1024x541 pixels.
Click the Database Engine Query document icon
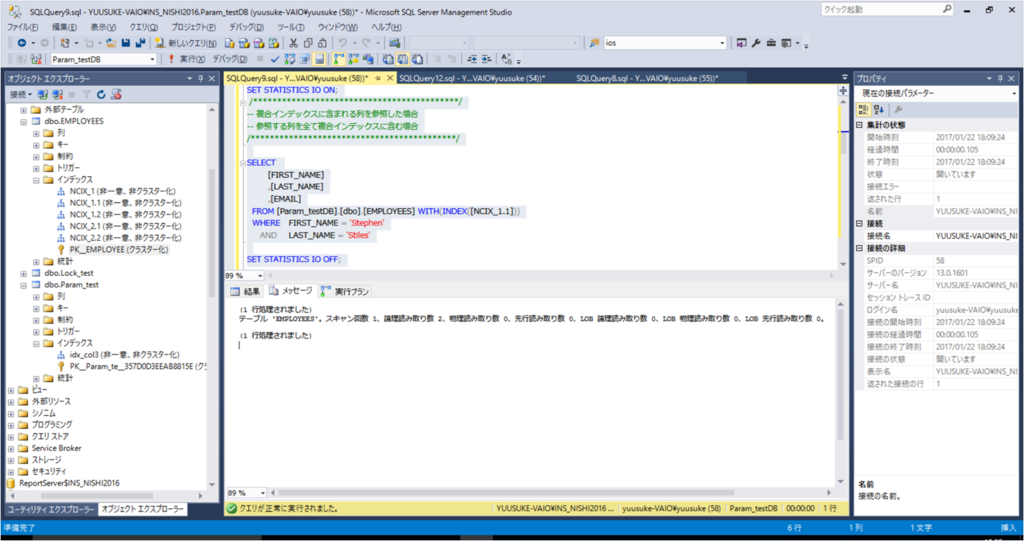click(229, 42)
